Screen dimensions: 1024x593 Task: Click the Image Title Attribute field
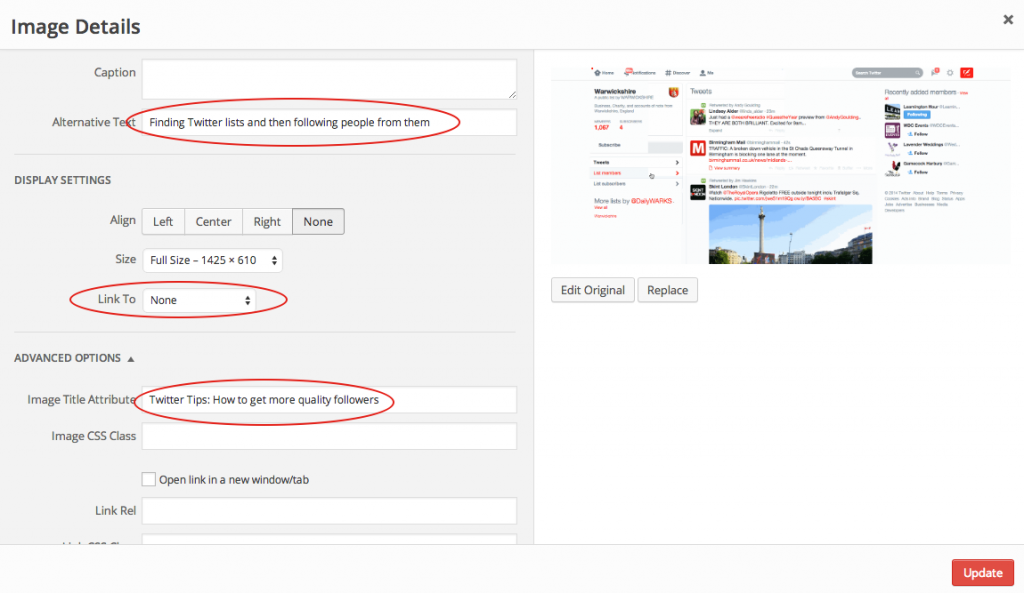click(329, 400)
